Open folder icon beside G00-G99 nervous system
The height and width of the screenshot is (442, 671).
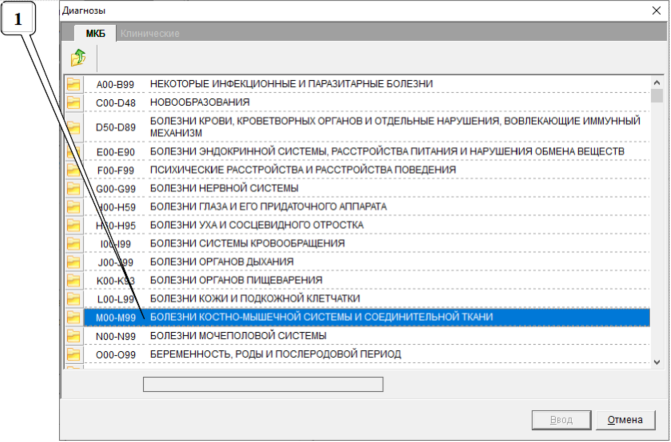[x=74, y=189]
